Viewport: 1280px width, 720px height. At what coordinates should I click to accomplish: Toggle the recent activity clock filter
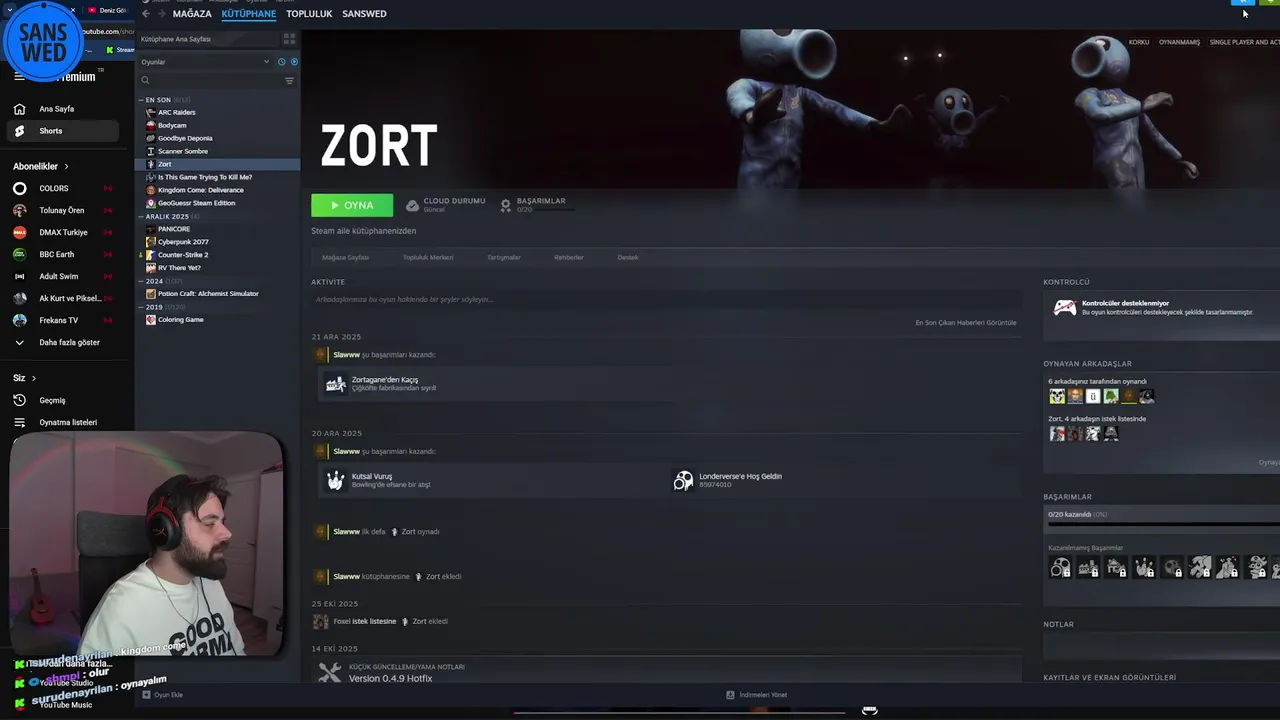[281, 62]
